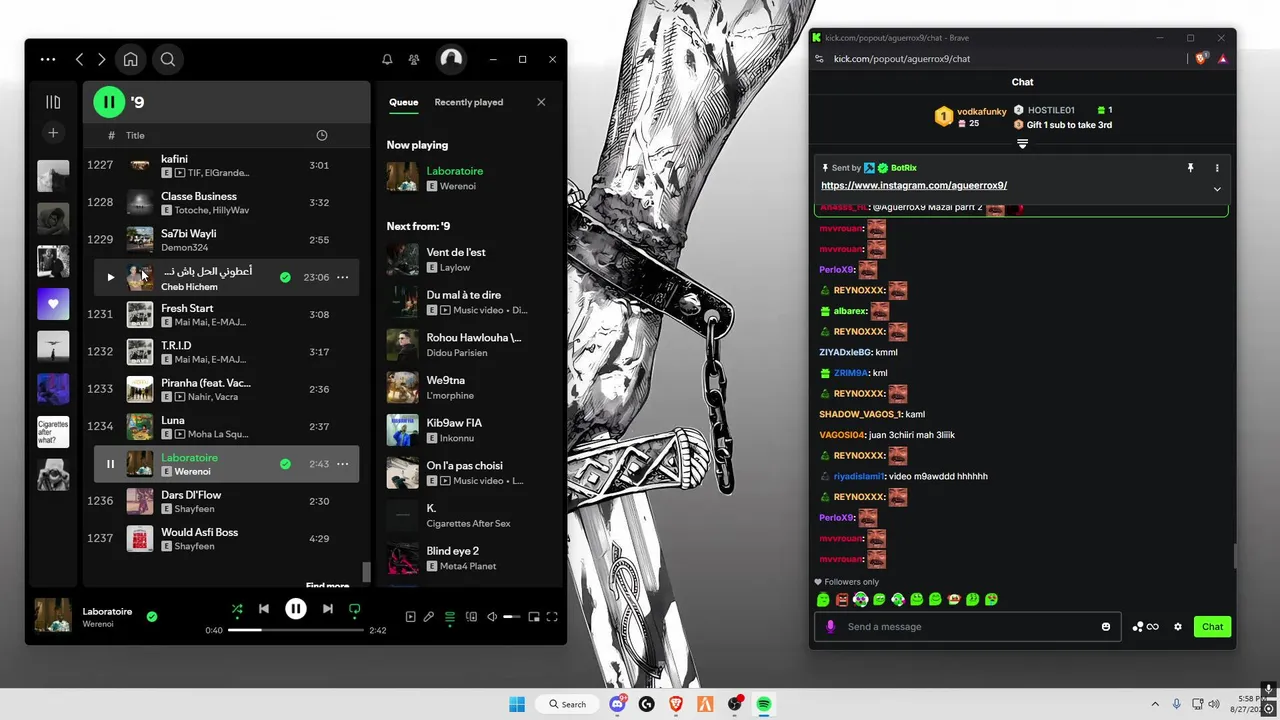Focus the 'Send a message' field

click(x=970, y=627)
